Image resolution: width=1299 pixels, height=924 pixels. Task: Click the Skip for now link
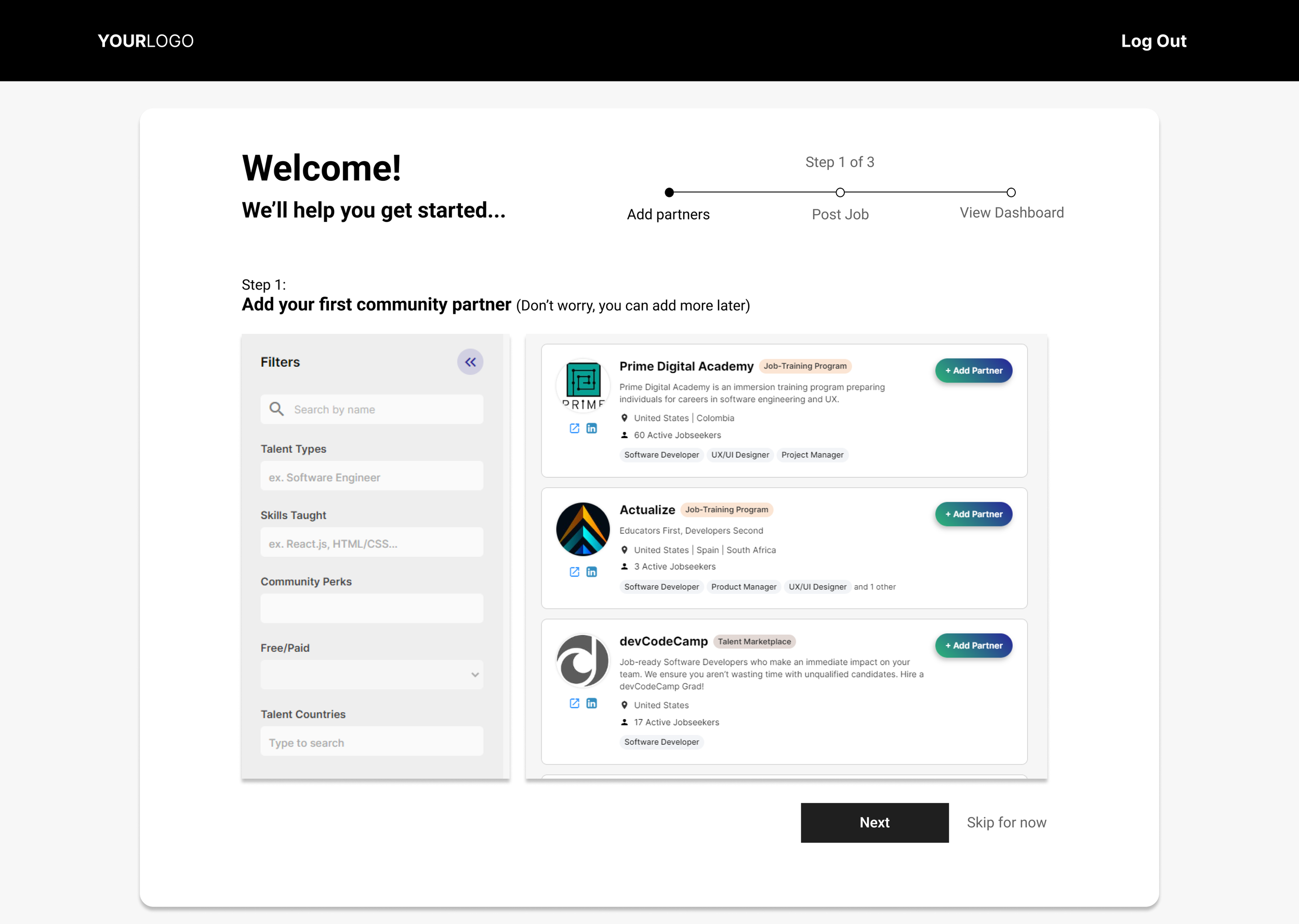(1006, 822)
